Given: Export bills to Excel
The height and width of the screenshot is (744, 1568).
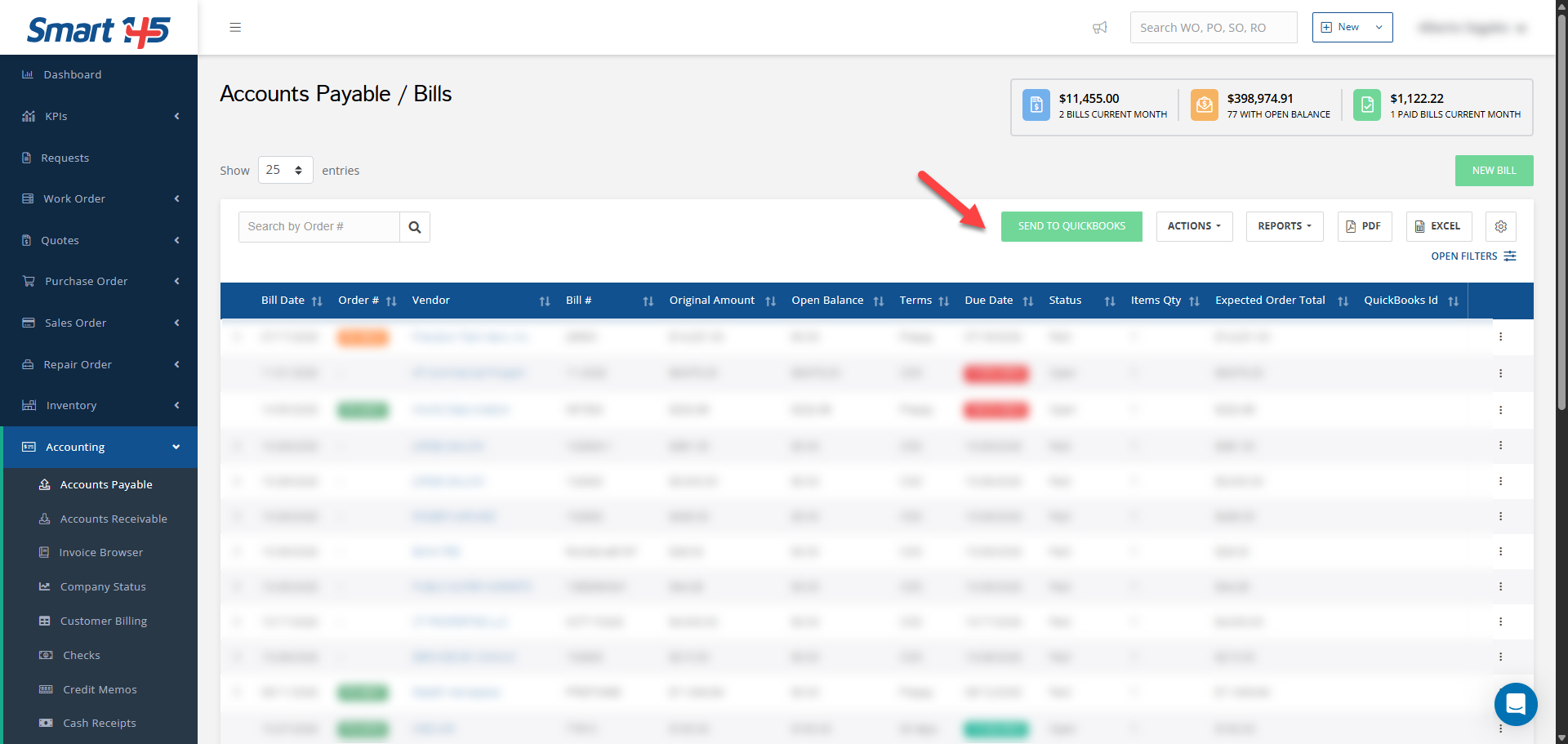Looking at the screenshot, I should [x=1438, y=226].
